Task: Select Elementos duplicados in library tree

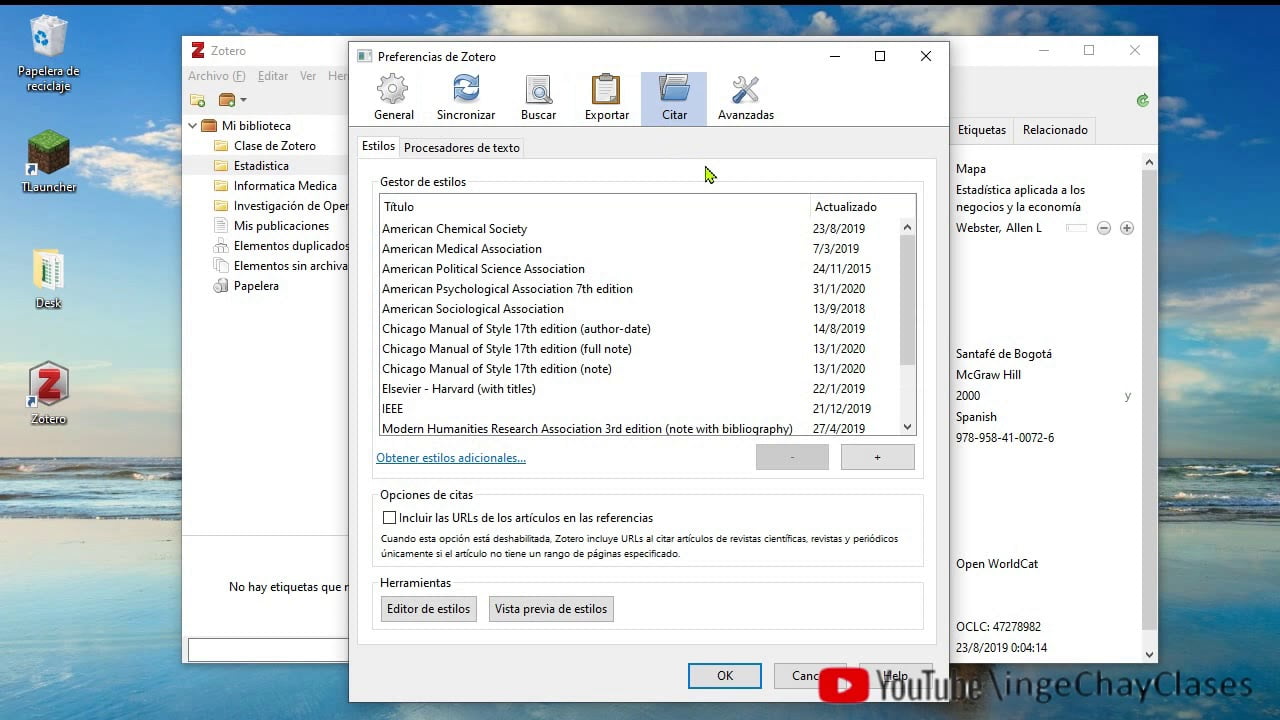Action: [280, 246]
